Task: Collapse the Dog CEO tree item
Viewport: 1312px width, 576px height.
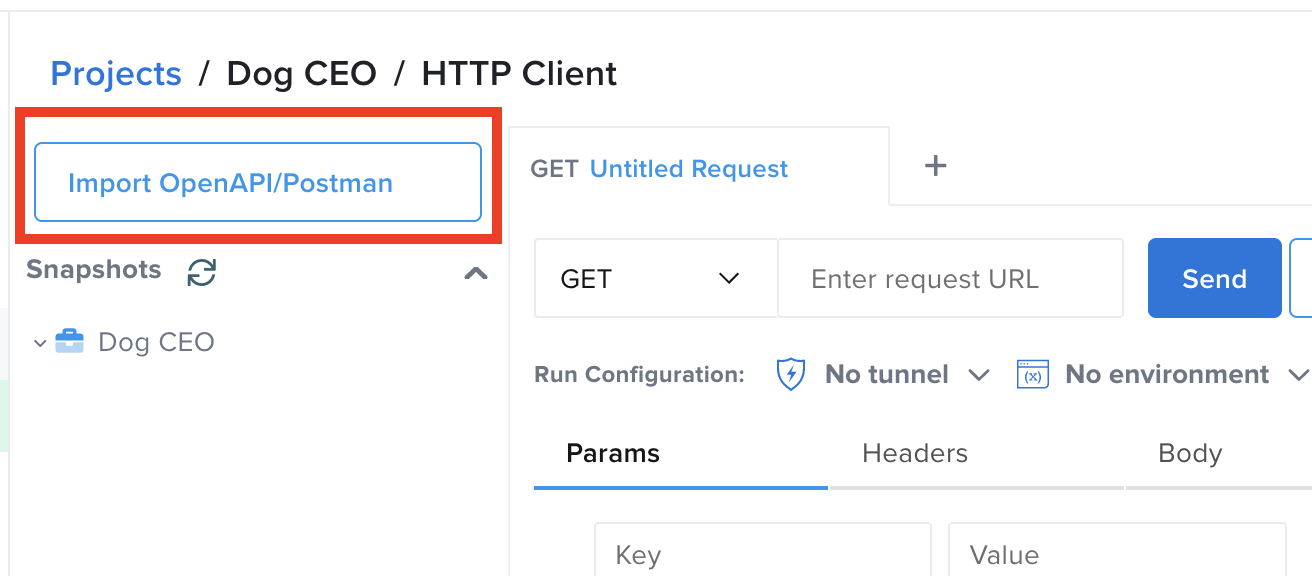Action: coord(39,342)
